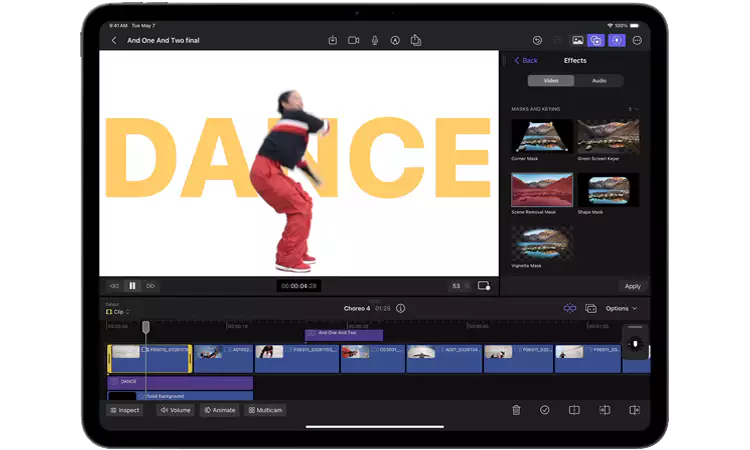Expand the timeline Options menu

click(621, 308)
